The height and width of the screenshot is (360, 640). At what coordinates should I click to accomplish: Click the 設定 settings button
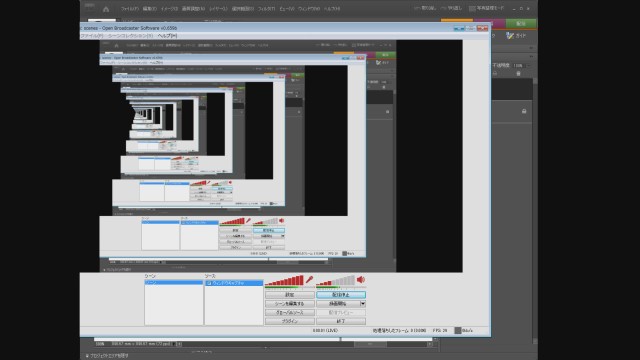[290, 295]
